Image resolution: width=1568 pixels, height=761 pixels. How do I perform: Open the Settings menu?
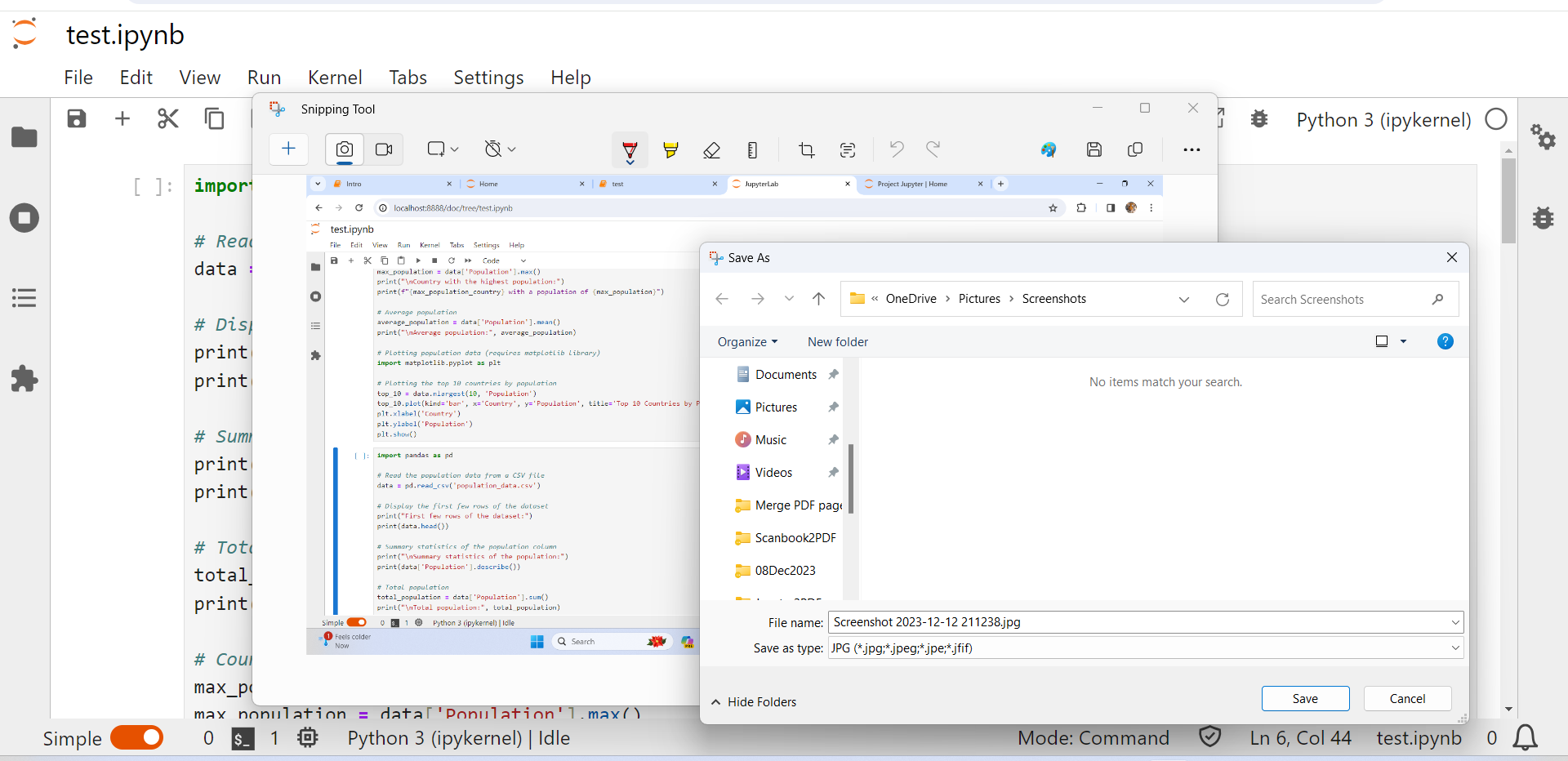488,78
